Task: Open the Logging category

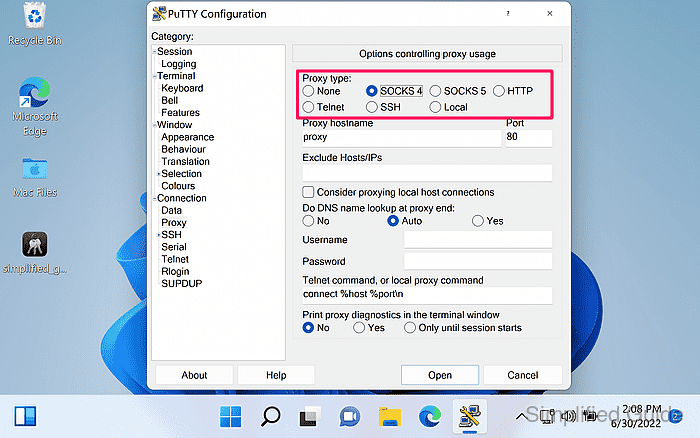Action: click(x=179, y=64)
